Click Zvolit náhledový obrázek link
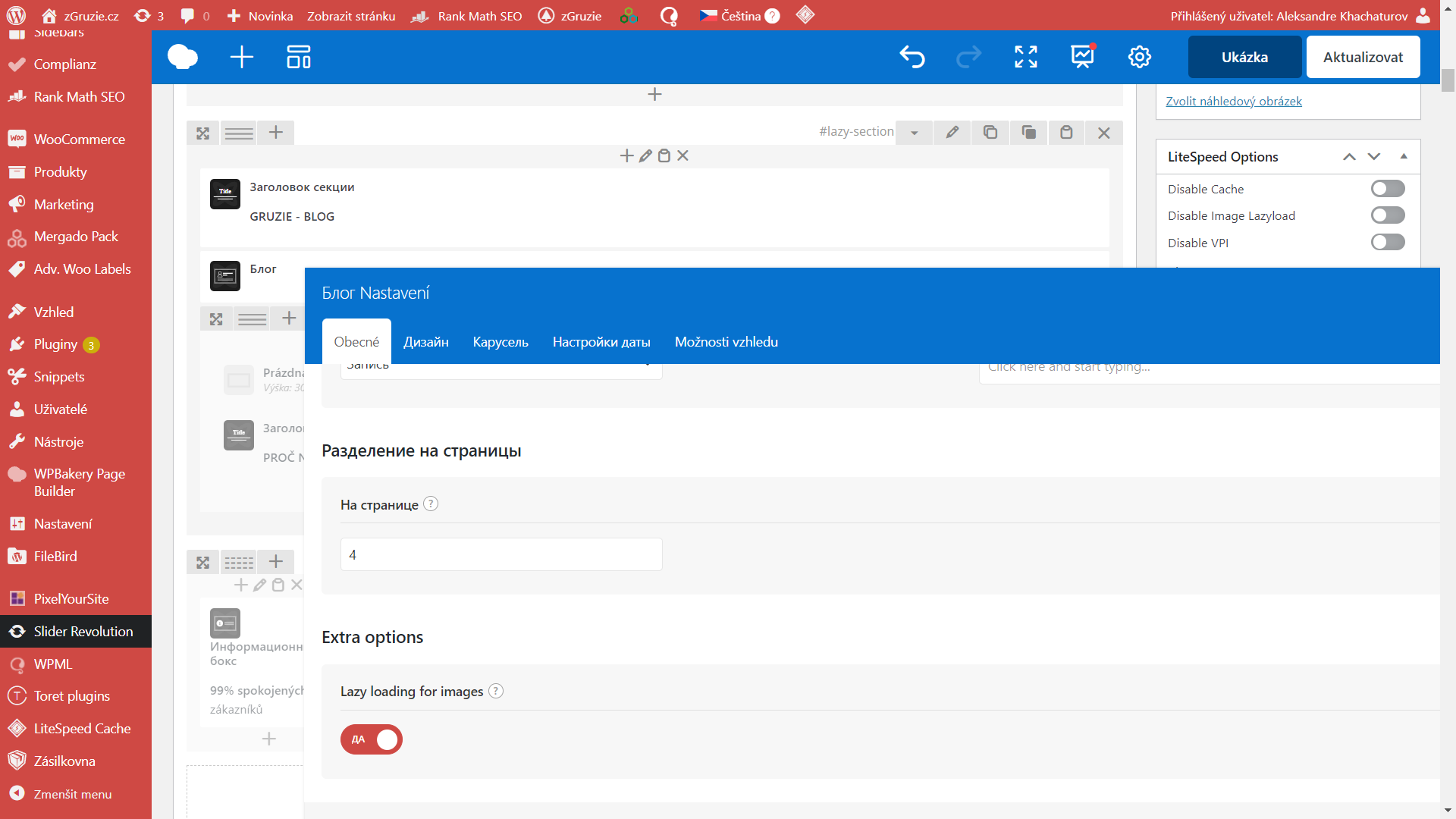This screenshot has width=1456, height=819. point(1234,101)
